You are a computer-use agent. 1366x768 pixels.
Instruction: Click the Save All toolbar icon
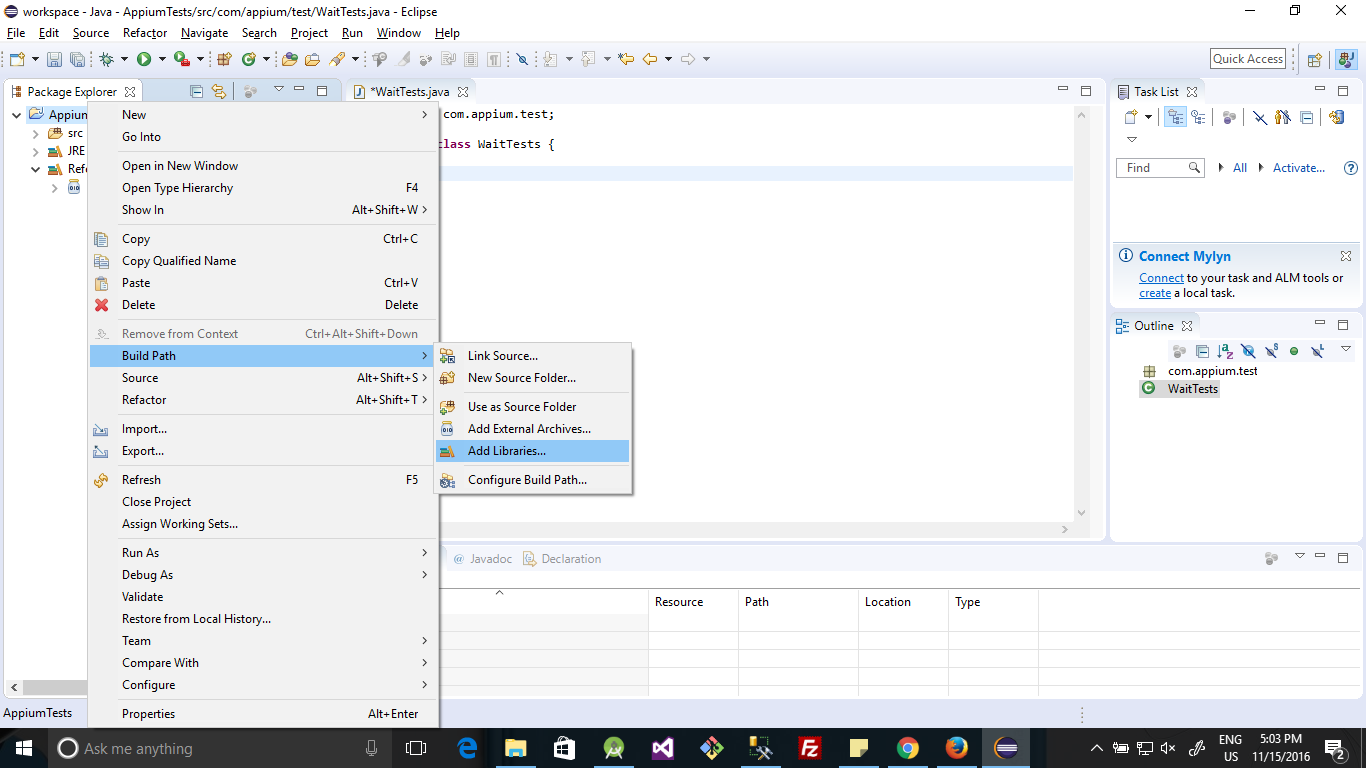(77, 59)
